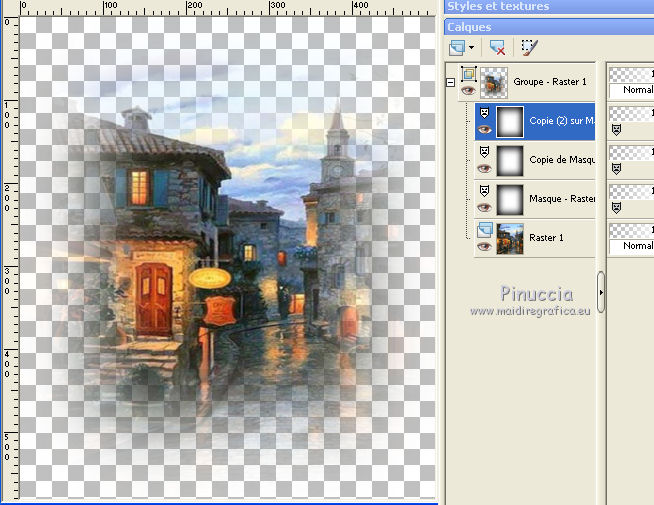Click the Copie de Masque thumbnail
Image resolution: width=654 pixels, height=505 pixels.
[x=510, y=161]
